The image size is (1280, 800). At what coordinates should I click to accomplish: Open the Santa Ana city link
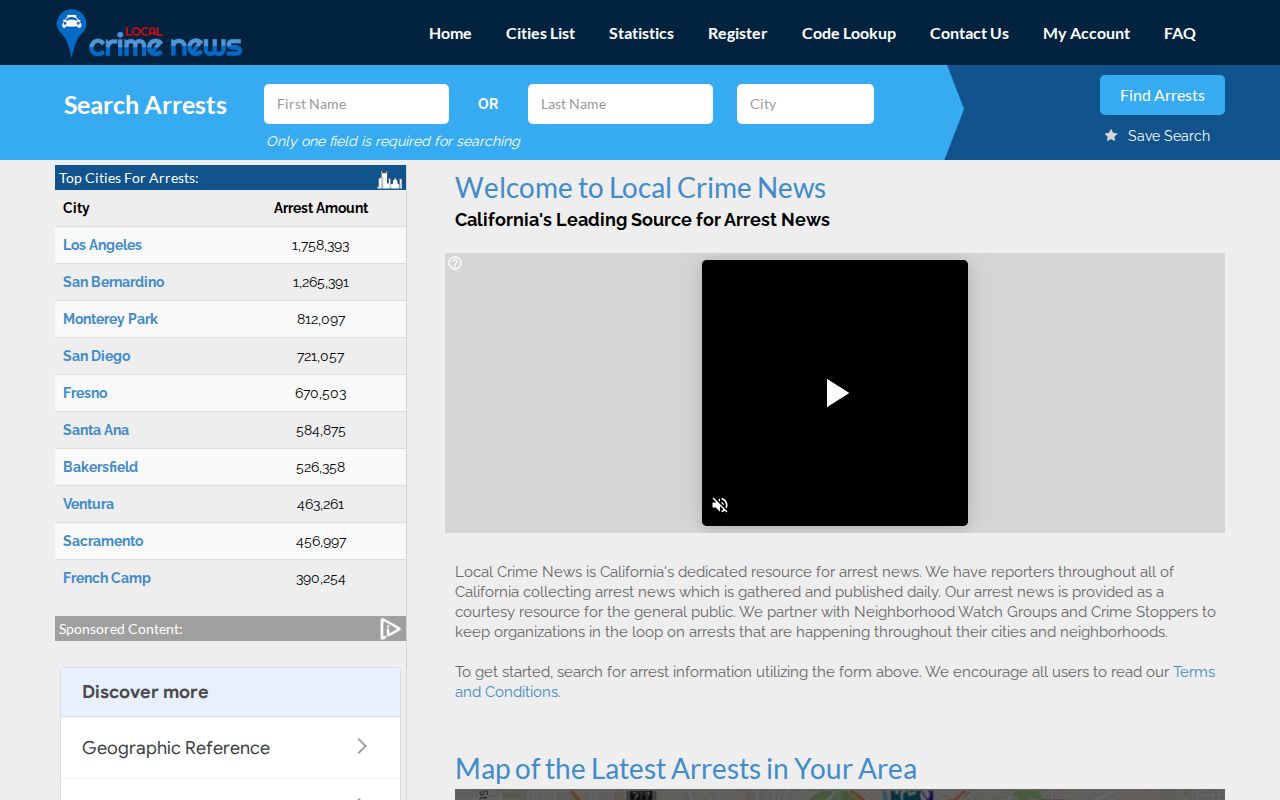[x=96, y=430]
